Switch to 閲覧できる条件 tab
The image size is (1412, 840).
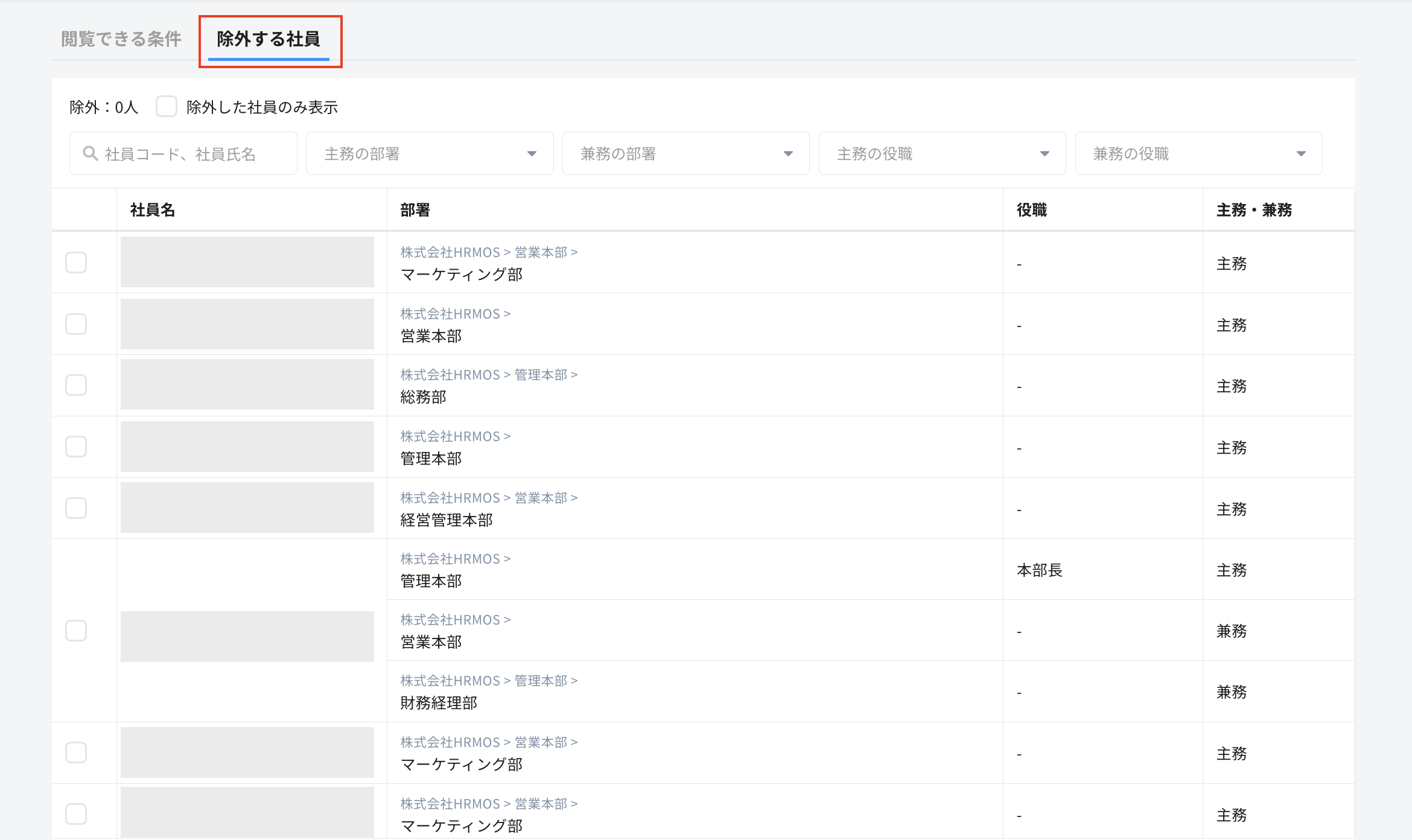(x=121, y=39)
